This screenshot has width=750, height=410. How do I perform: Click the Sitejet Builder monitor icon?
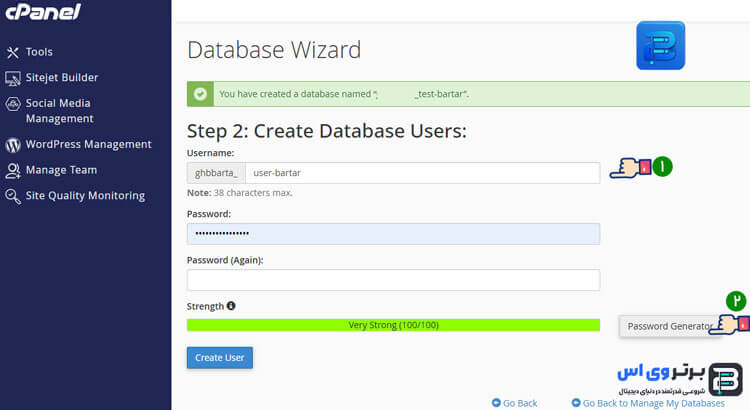[x=13, y=78]
